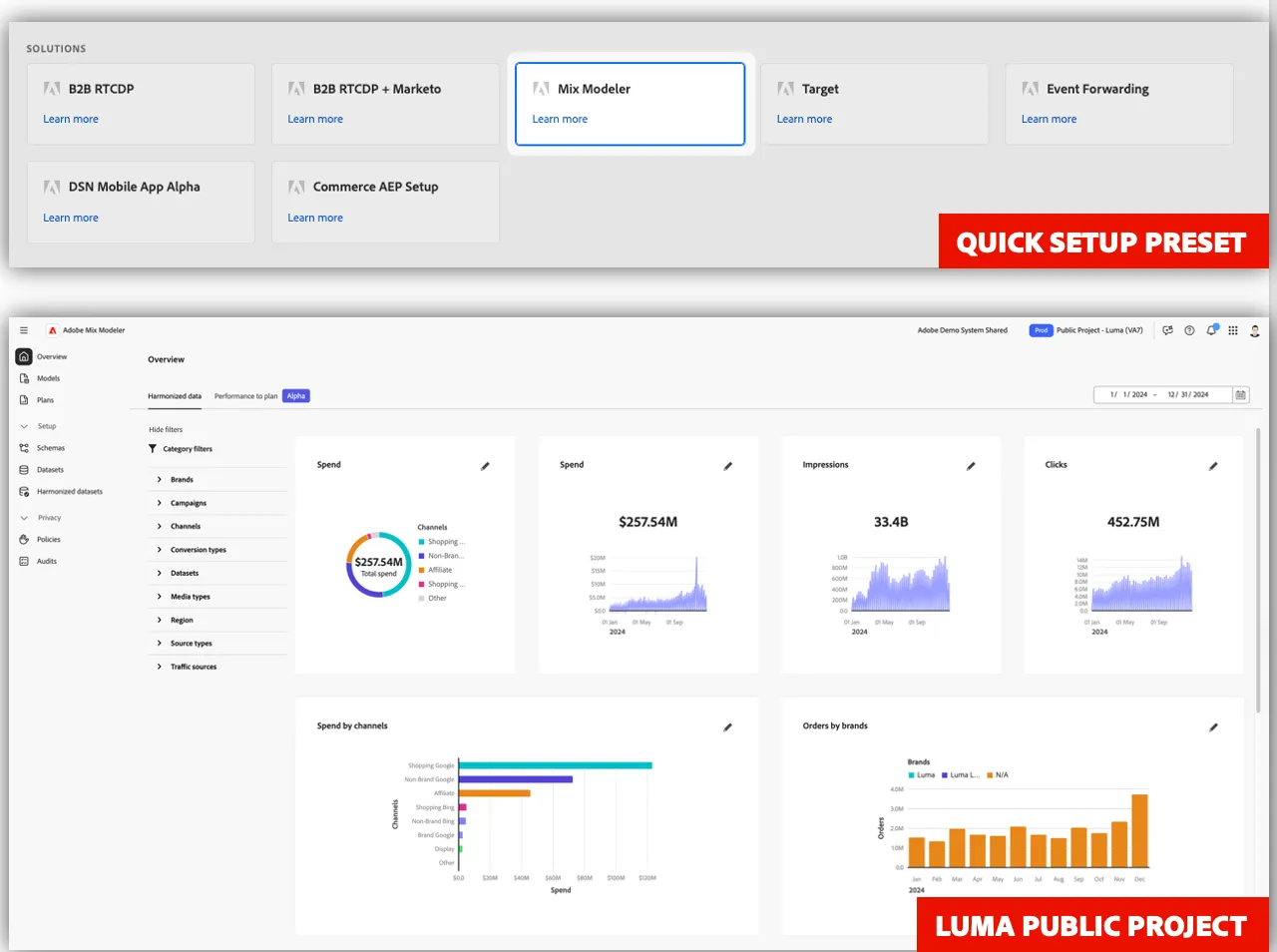The height and width of the screenshot is (952, 1277).
Task: Open the help question mark icon
Action: pyautogui.click(x=1189, y=330)
